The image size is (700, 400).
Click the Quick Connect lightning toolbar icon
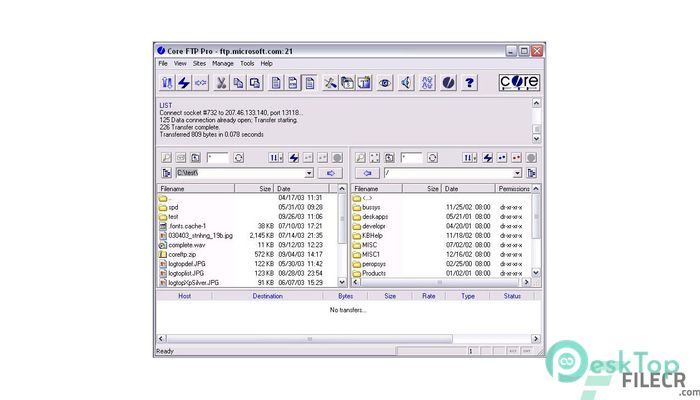pos(184,83)
